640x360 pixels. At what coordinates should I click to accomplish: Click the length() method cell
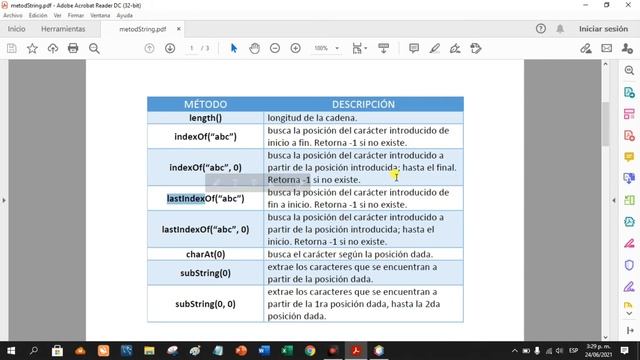205,118
